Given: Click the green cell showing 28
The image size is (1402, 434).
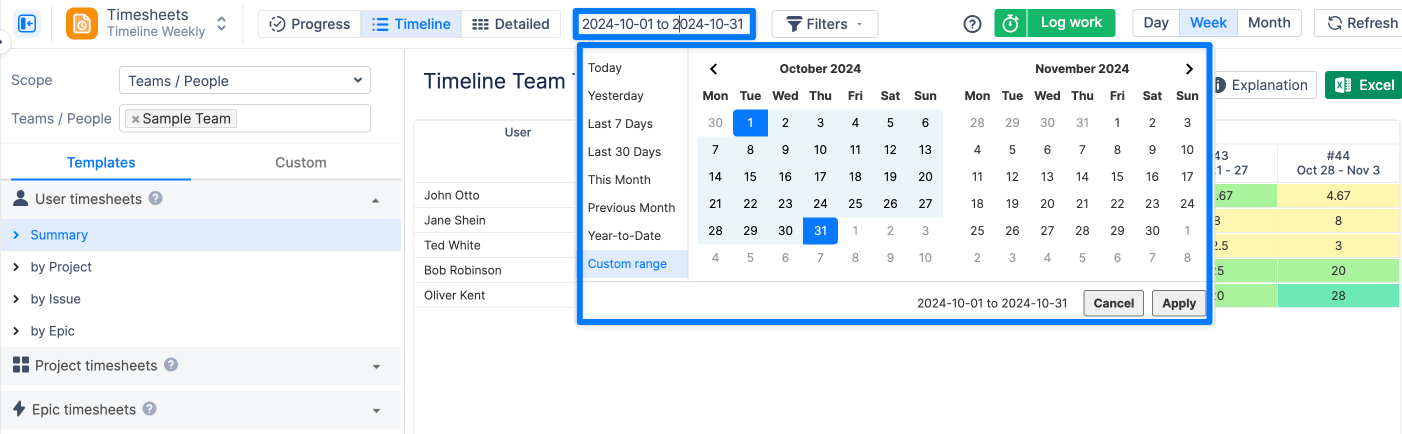Looking at the screenshot, I should [x=1338, y=295].
